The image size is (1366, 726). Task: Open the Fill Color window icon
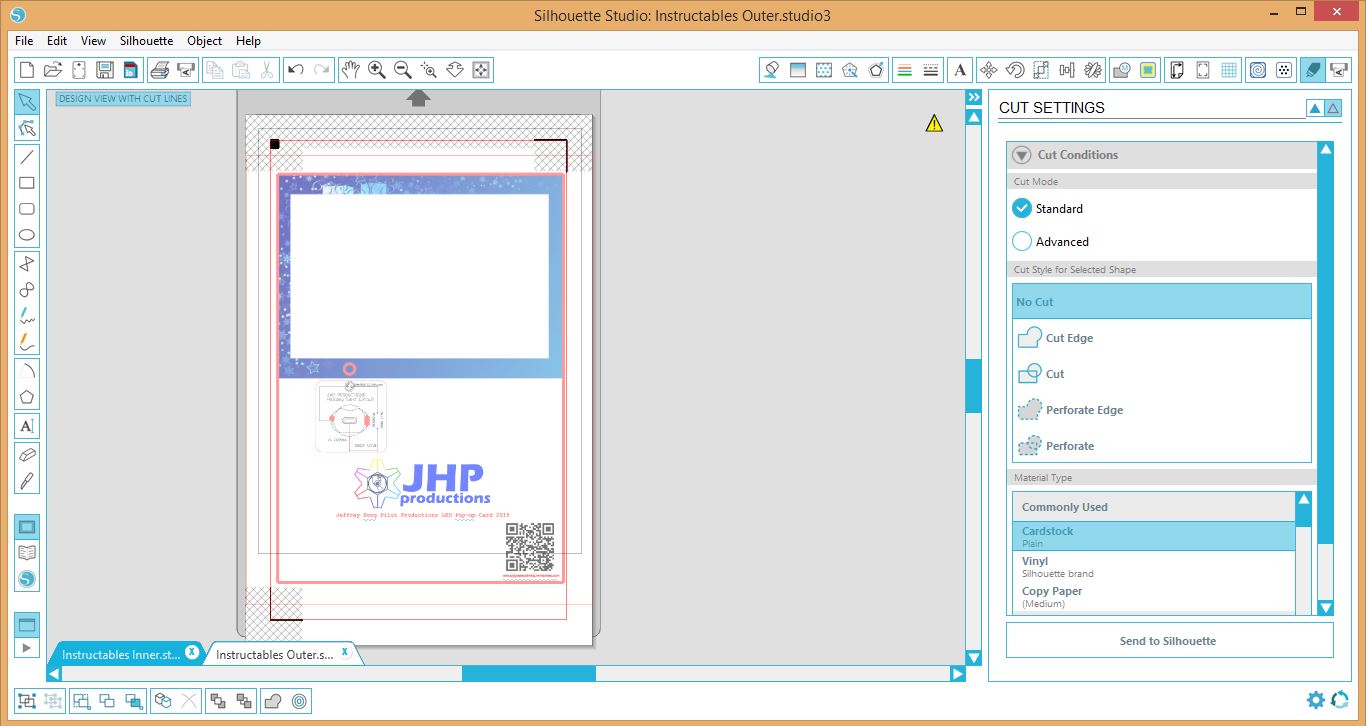tap(771, 70)
